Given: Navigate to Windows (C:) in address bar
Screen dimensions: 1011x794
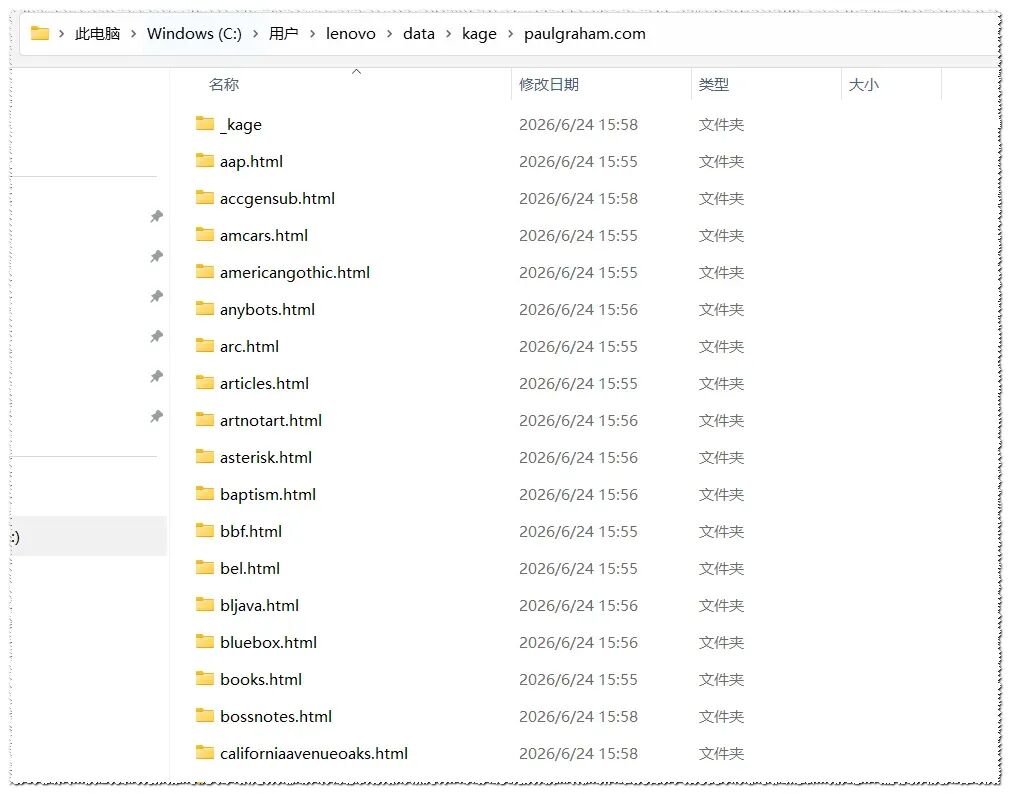Looking at the screenshot, I should [x=194, y=34].
